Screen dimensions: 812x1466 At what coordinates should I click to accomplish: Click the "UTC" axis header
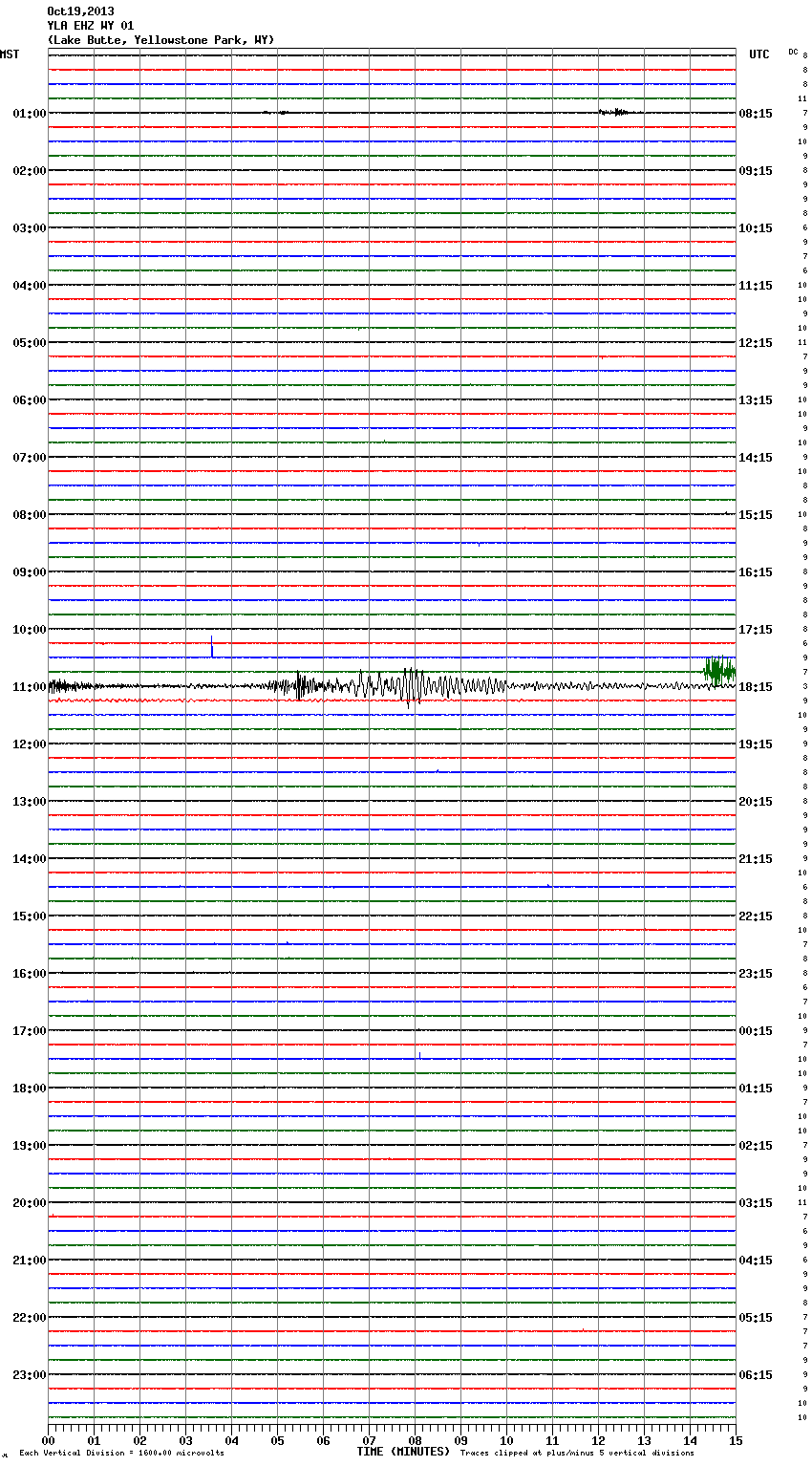(x=759, y=54)
